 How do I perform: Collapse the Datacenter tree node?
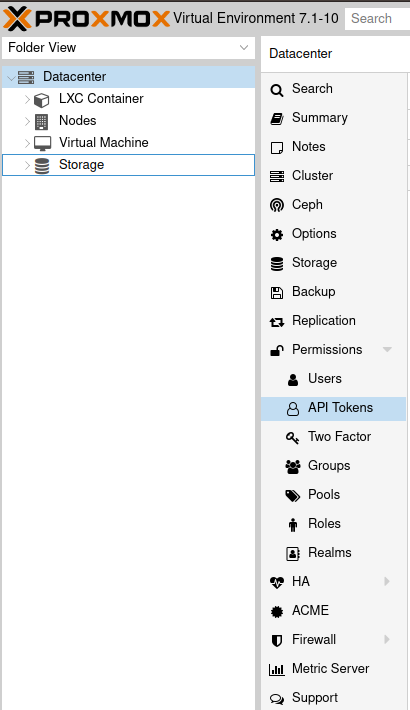tap(11, 77)
